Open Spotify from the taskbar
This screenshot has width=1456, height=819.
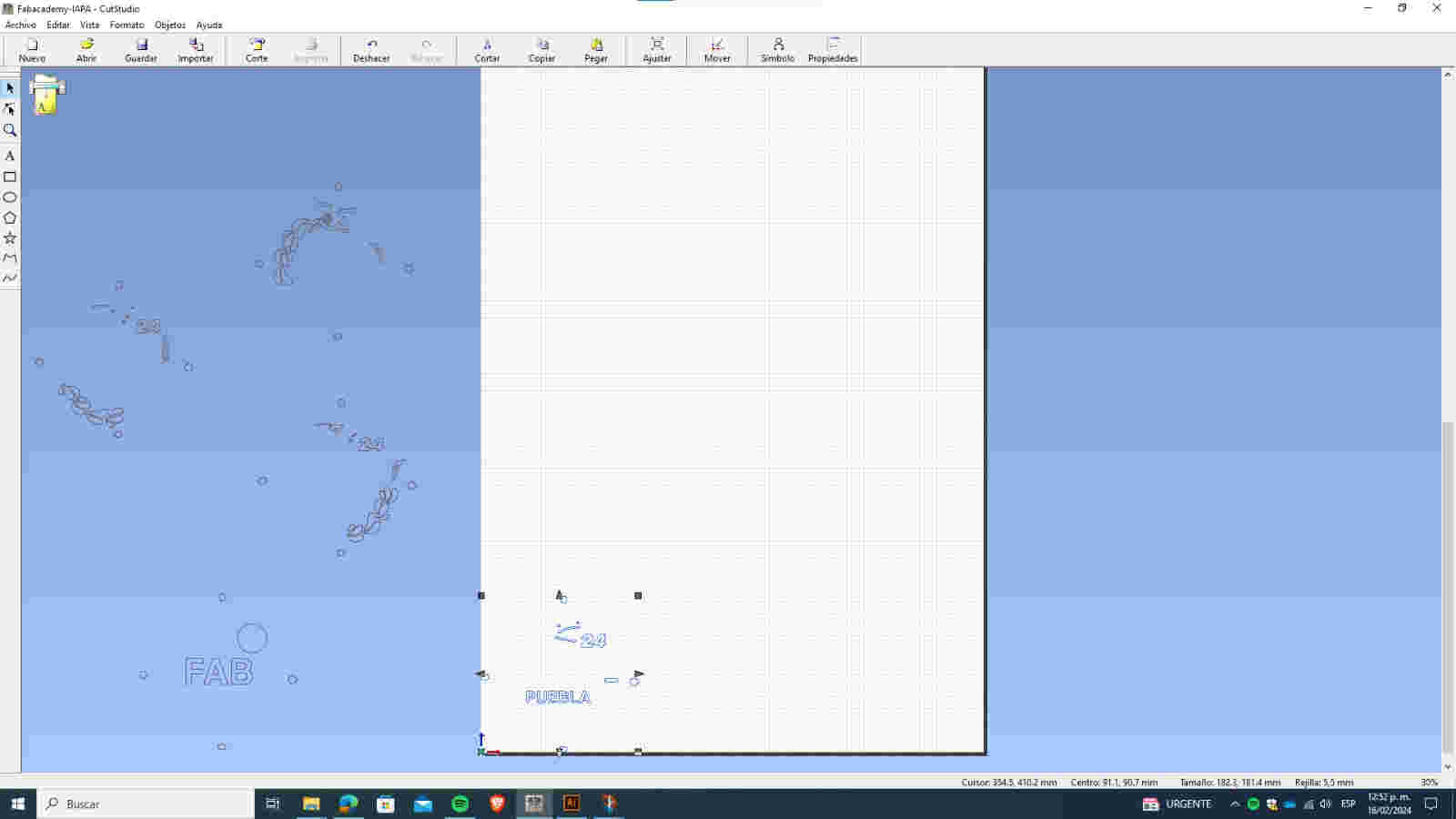pos(460,804)
